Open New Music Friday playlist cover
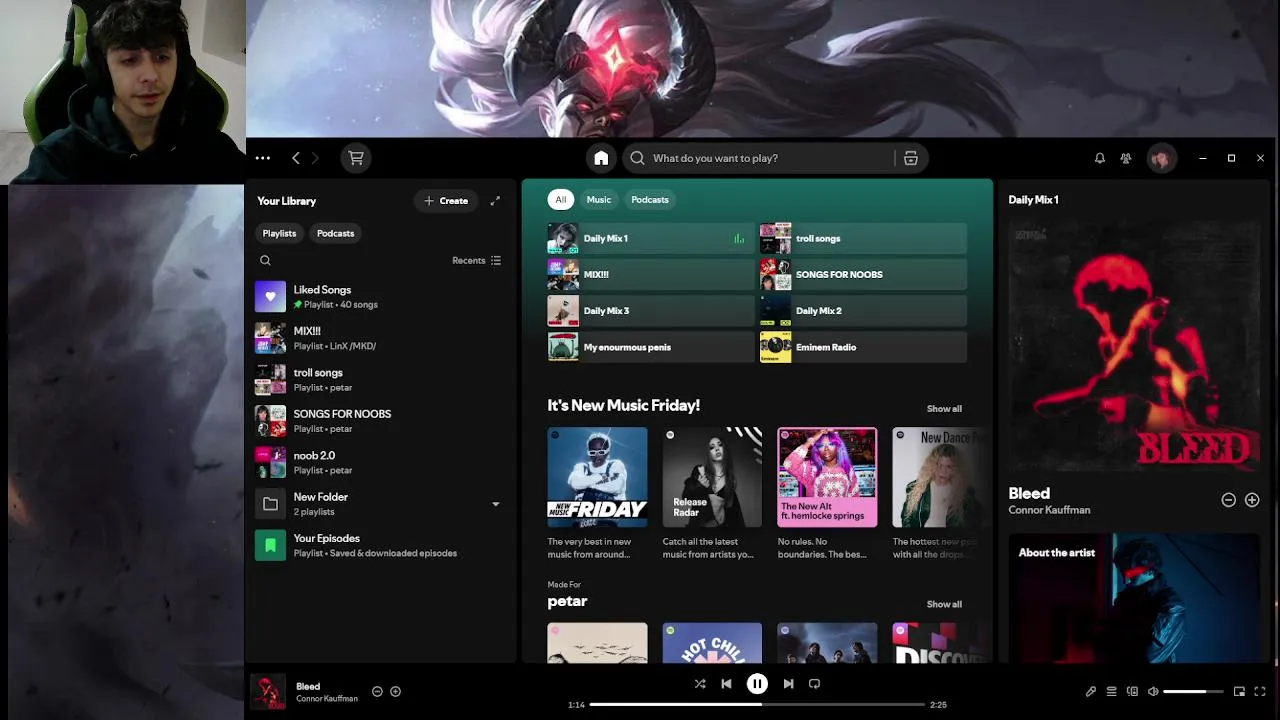 [x=597, y=477]
